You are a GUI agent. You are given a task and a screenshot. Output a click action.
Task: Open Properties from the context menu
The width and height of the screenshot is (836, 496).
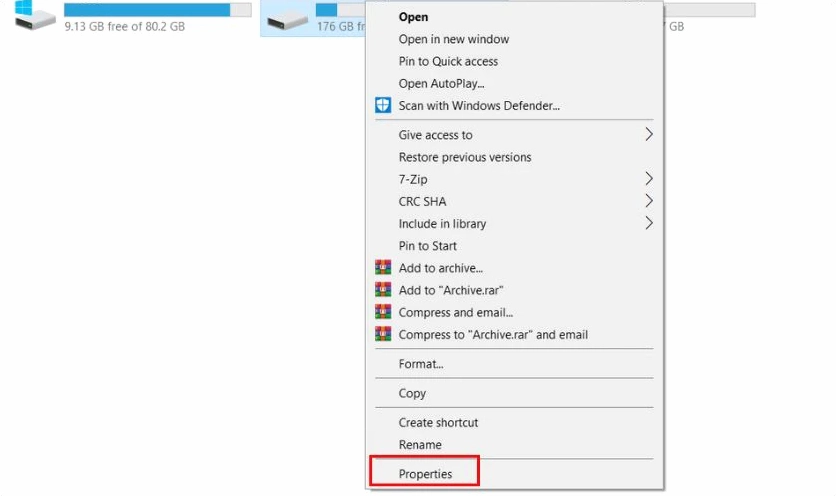tap(425, 473)
